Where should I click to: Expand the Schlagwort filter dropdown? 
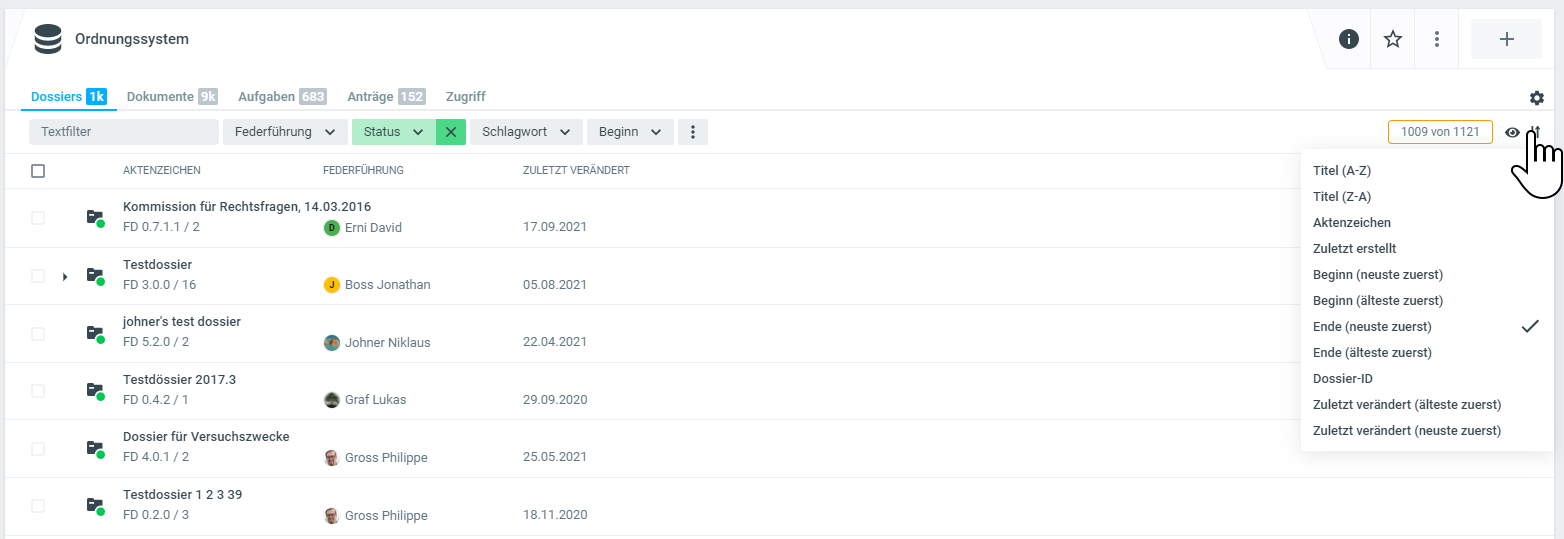(526, 132)
